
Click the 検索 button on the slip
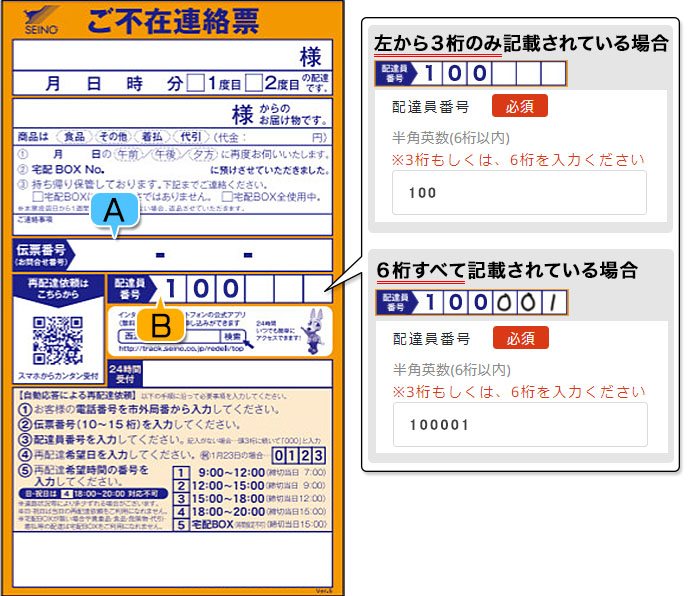(x=232, y=337)
